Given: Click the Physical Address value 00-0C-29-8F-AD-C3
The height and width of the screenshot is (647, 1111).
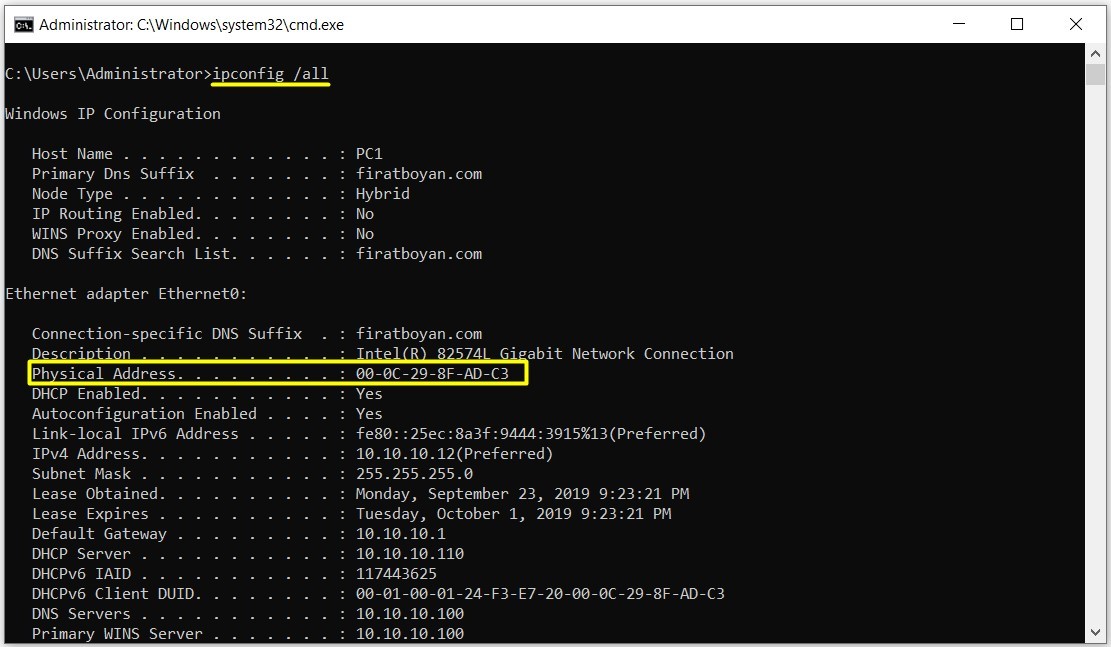Looking at the screenshot, I should 432,374.
